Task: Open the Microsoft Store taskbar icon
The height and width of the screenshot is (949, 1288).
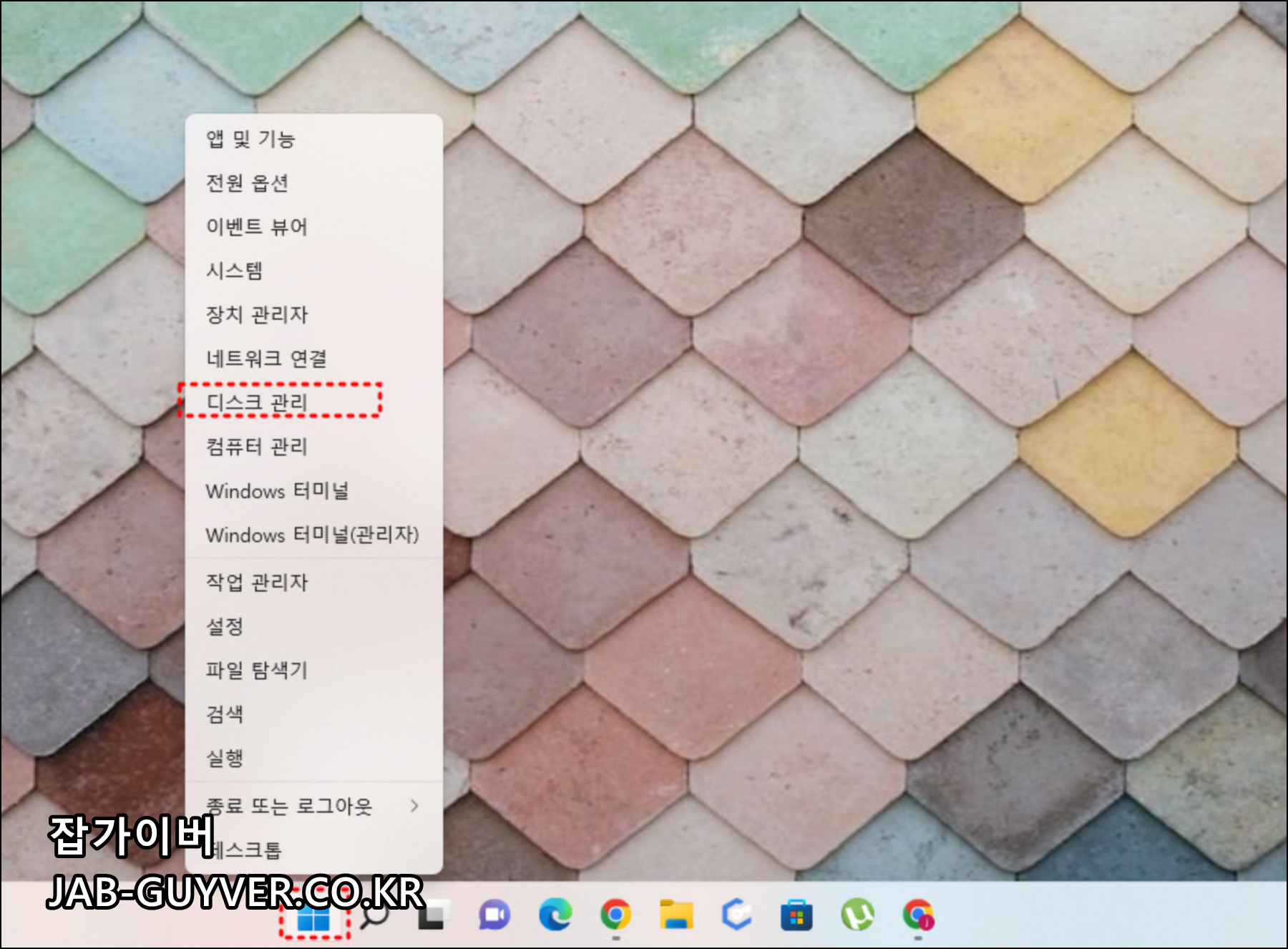Action: (797, 915)
